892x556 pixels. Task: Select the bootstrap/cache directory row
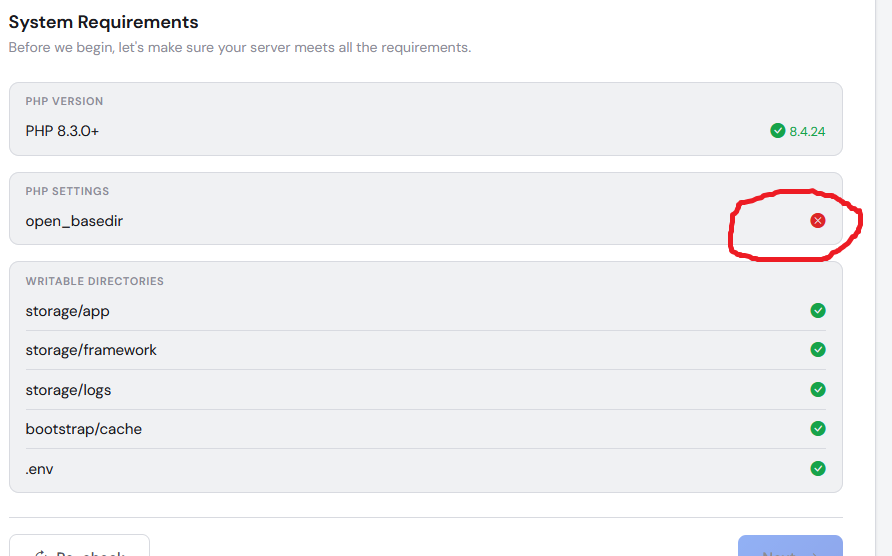pos(426,429)
